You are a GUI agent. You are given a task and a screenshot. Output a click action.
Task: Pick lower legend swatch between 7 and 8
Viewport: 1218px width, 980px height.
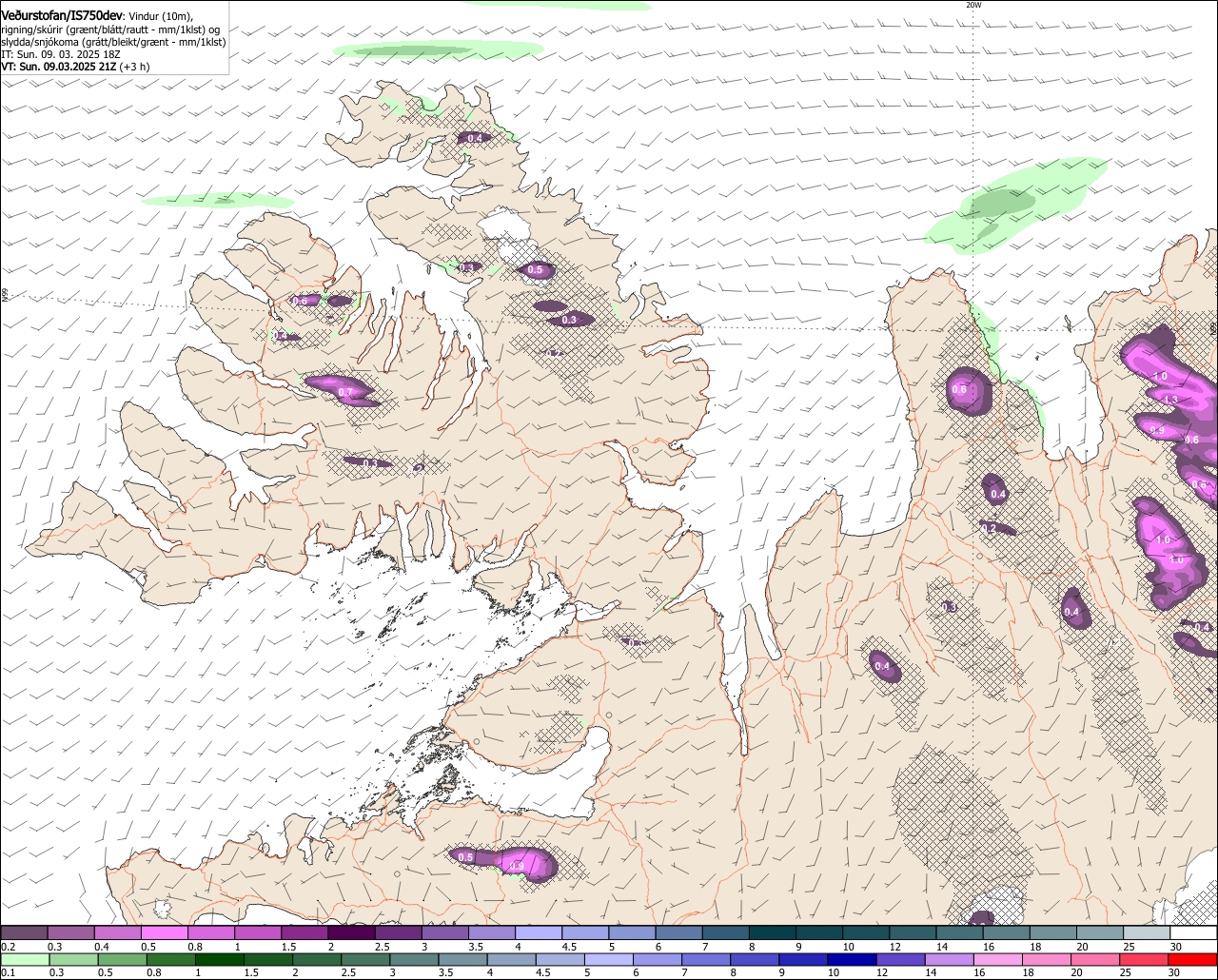point(707,959)
